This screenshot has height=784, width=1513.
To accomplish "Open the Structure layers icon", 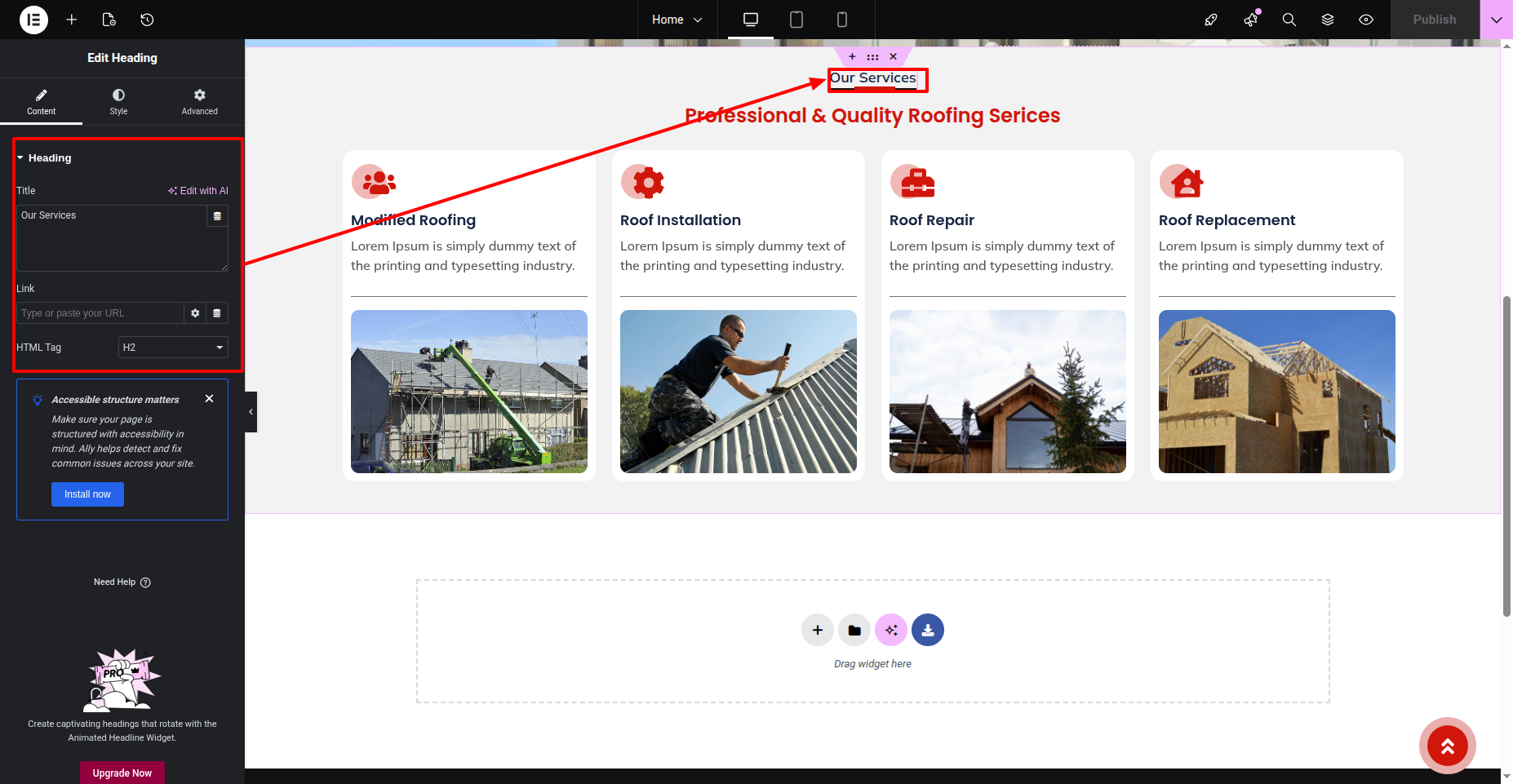I will point(1328,20).
